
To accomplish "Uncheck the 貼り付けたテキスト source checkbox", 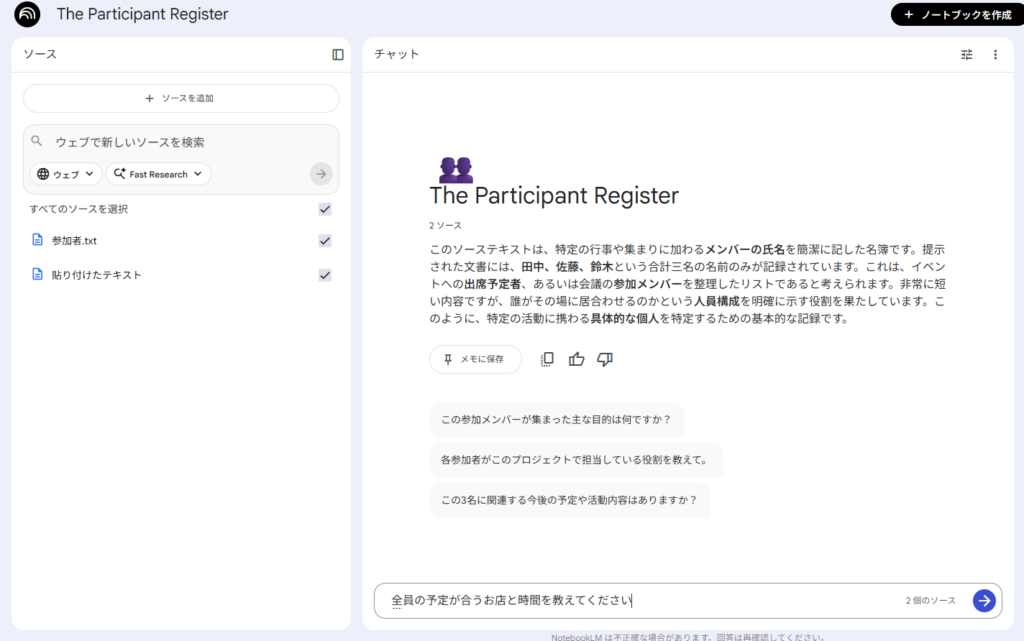I will tap(325, 275).
